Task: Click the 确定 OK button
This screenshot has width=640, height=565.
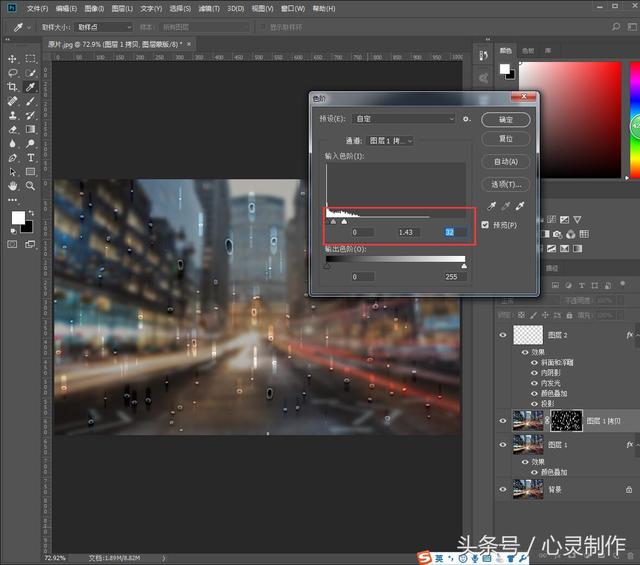Action: [x=505, y=119]
